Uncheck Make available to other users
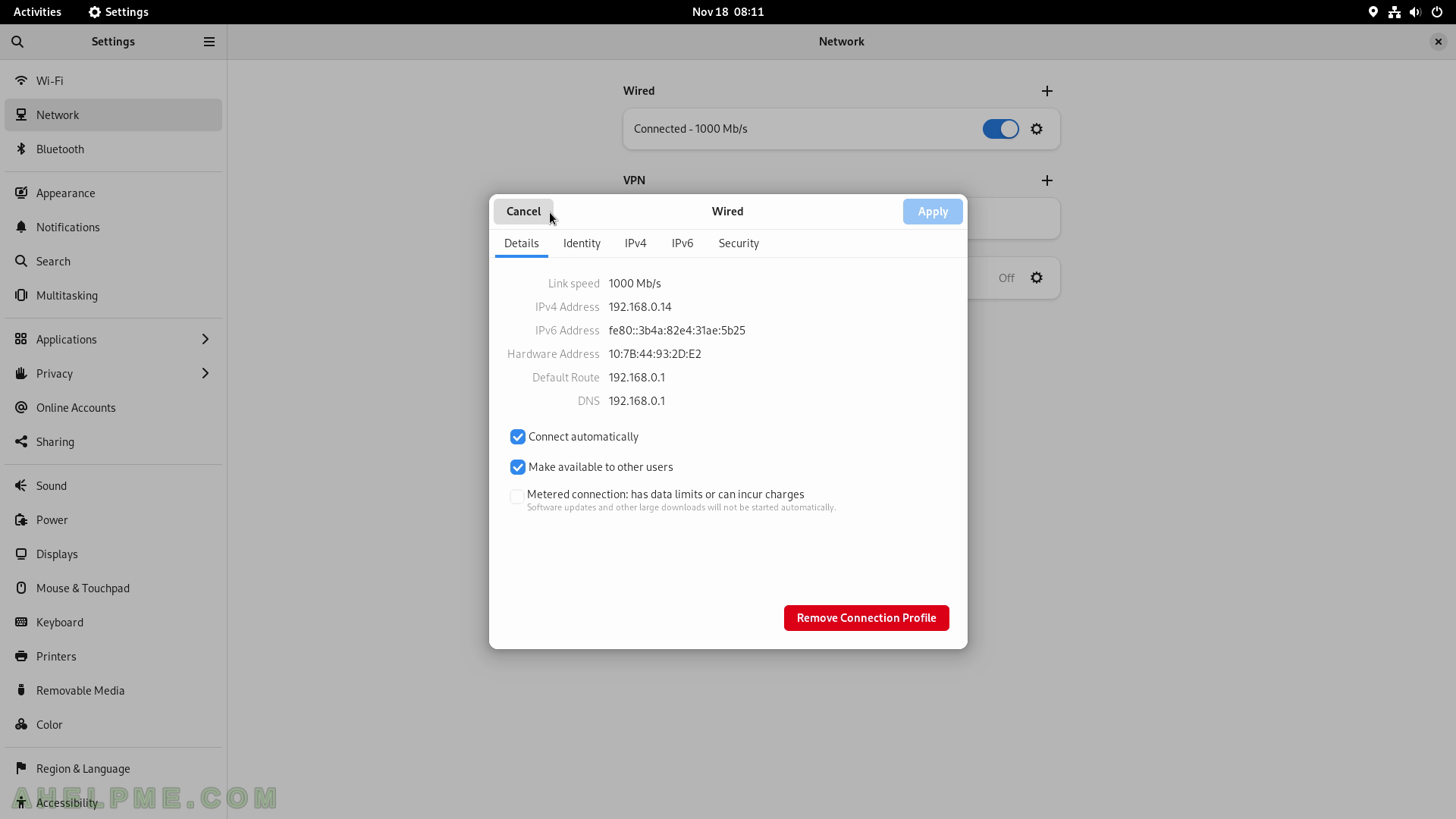 (x=518, y=467)
